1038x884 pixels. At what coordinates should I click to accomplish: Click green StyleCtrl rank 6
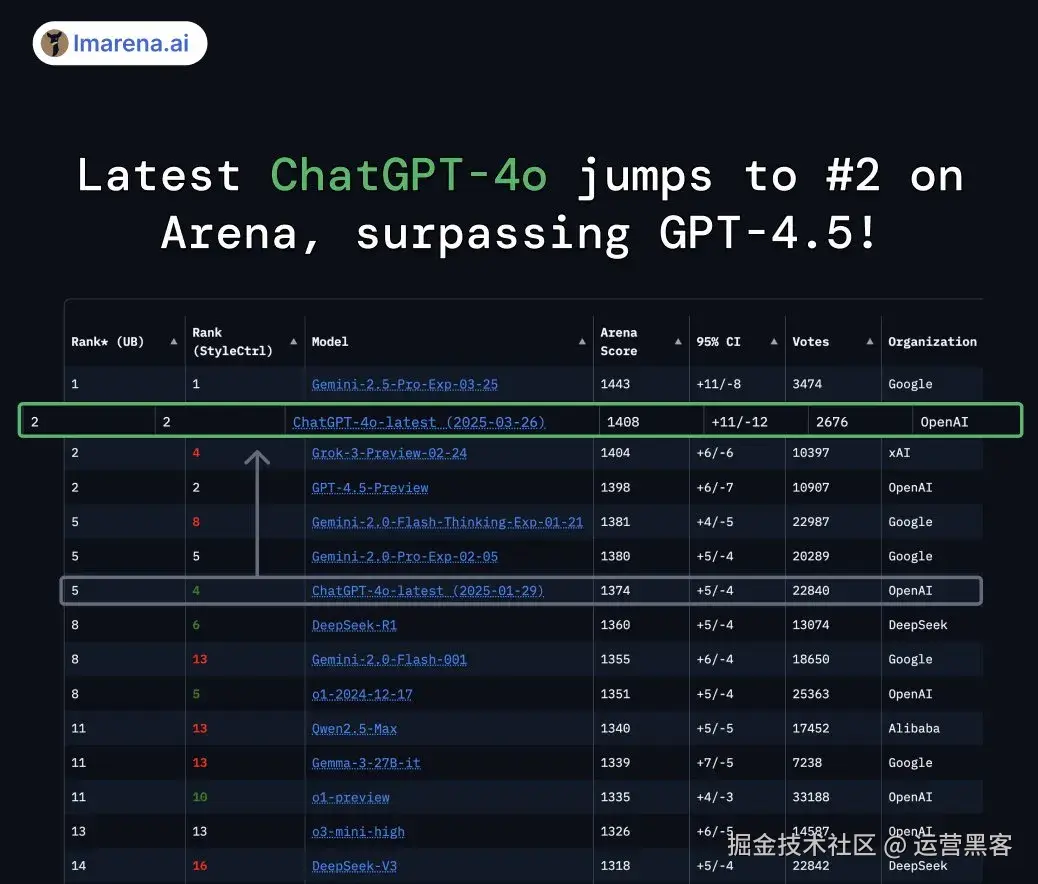[196, 625]
